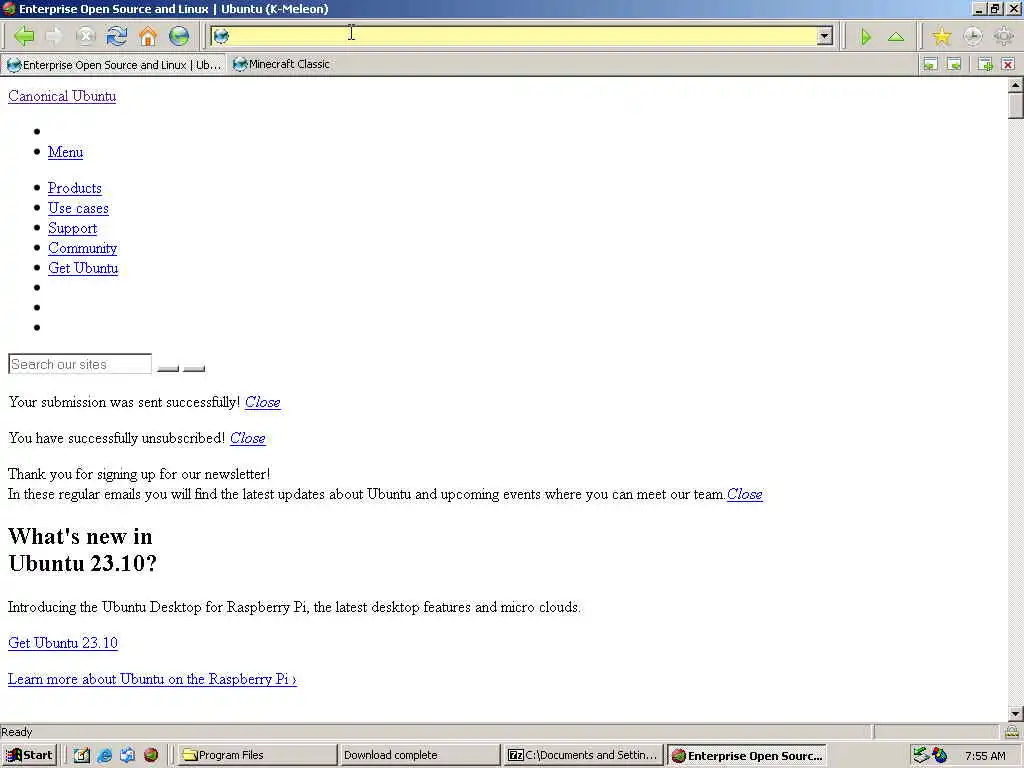Click the page scrollbar down arrow
This screenshot has height=768, width=1024.
tap(1016, 713)
